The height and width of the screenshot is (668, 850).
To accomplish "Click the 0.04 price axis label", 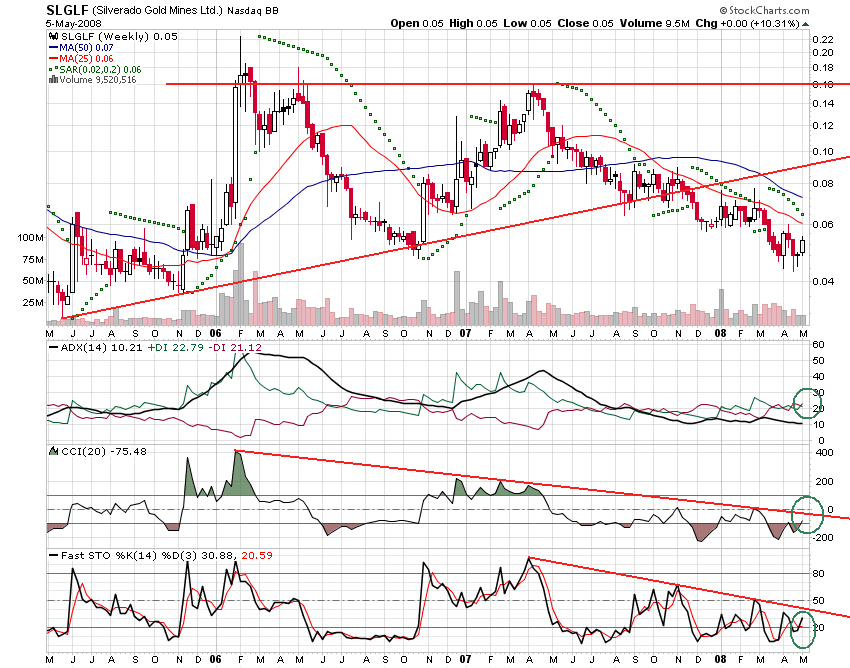I will 822,281.
